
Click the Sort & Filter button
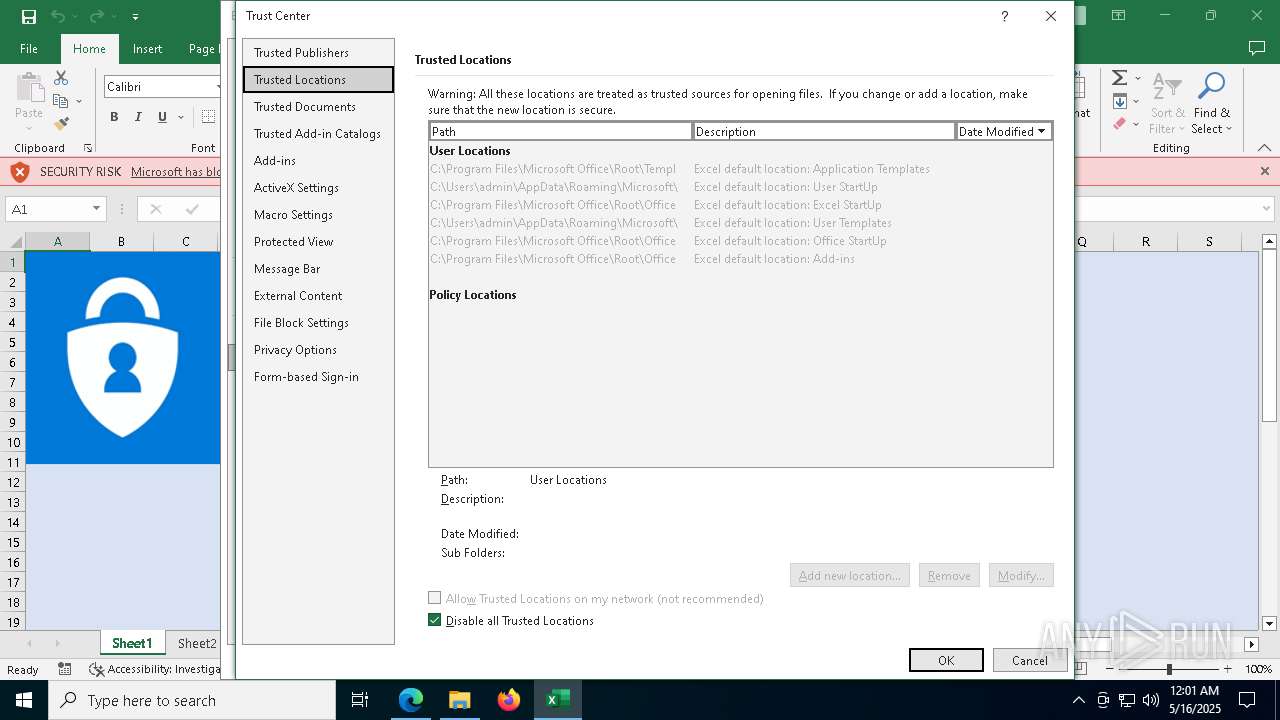point(1167,103)
